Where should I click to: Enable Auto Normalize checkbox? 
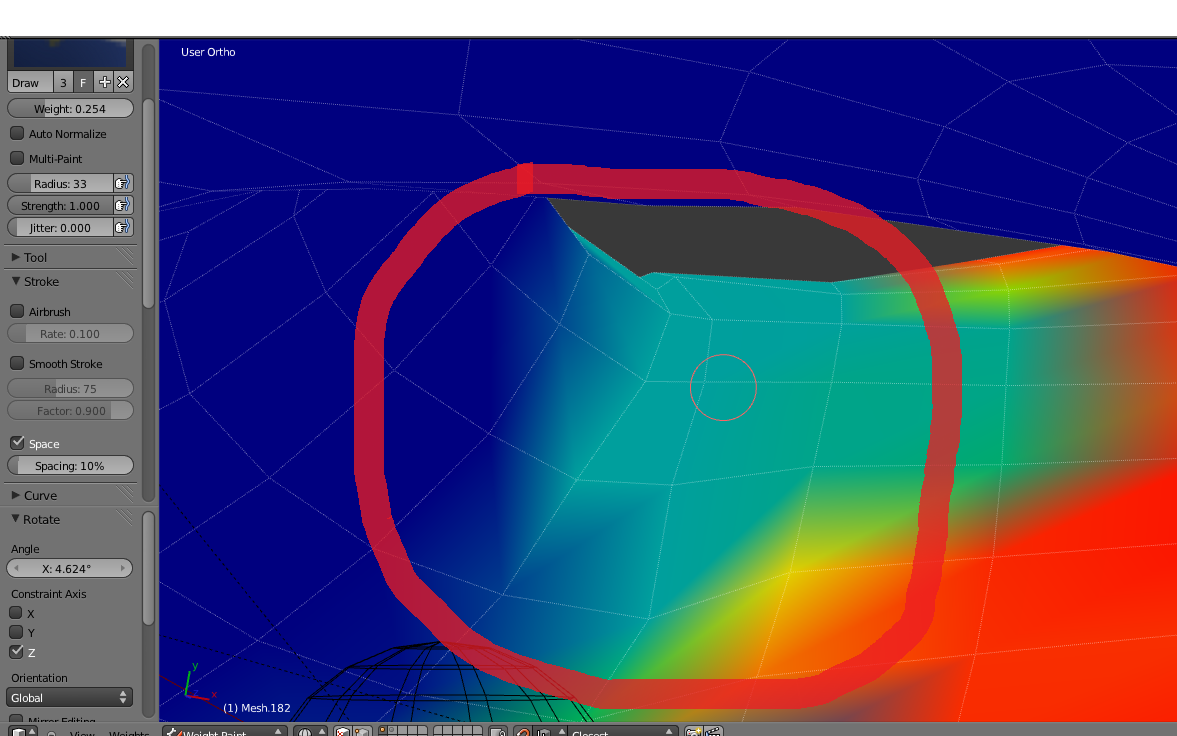click(17, 133)
